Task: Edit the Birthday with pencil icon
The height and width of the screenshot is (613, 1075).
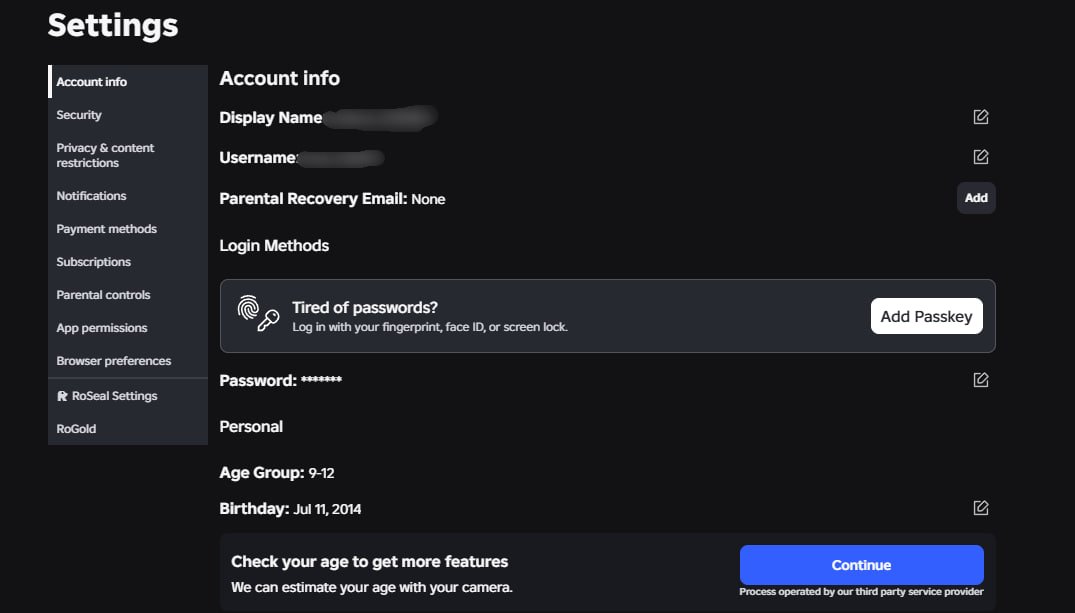Action: click(980, 508)
